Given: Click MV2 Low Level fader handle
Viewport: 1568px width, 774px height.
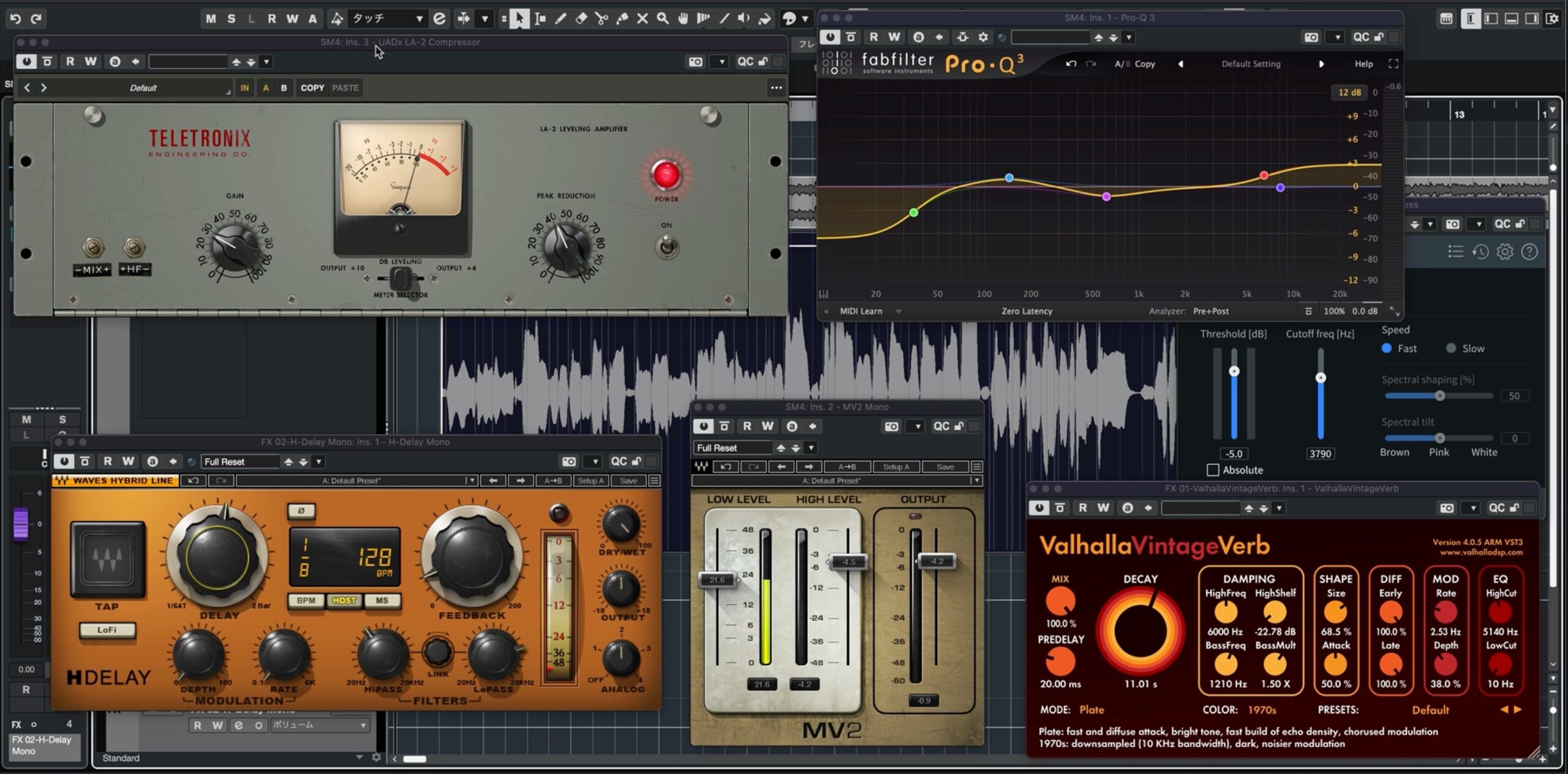Looking at the screenshot, I should (718, 579).
